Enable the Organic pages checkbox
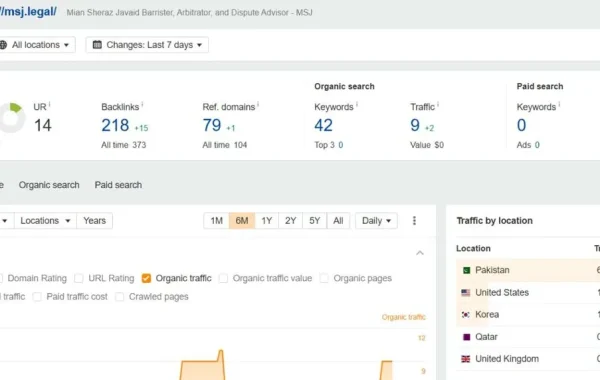The width and height of the screenshot is (600, 380). [324, 278]
